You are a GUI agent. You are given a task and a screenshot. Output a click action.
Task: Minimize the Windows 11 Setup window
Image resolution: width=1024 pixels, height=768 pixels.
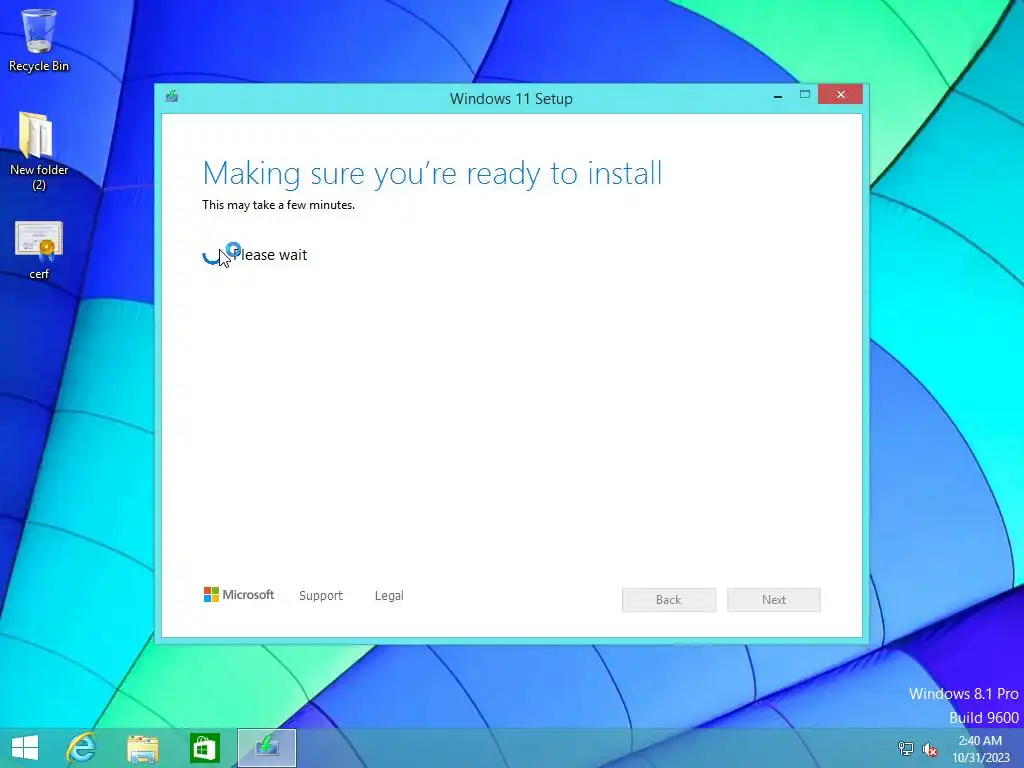coord(778,95)
